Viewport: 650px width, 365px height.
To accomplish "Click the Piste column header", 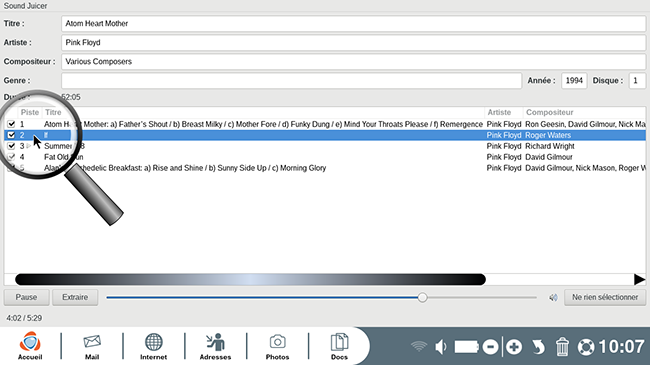I will (x=30, y=112).
